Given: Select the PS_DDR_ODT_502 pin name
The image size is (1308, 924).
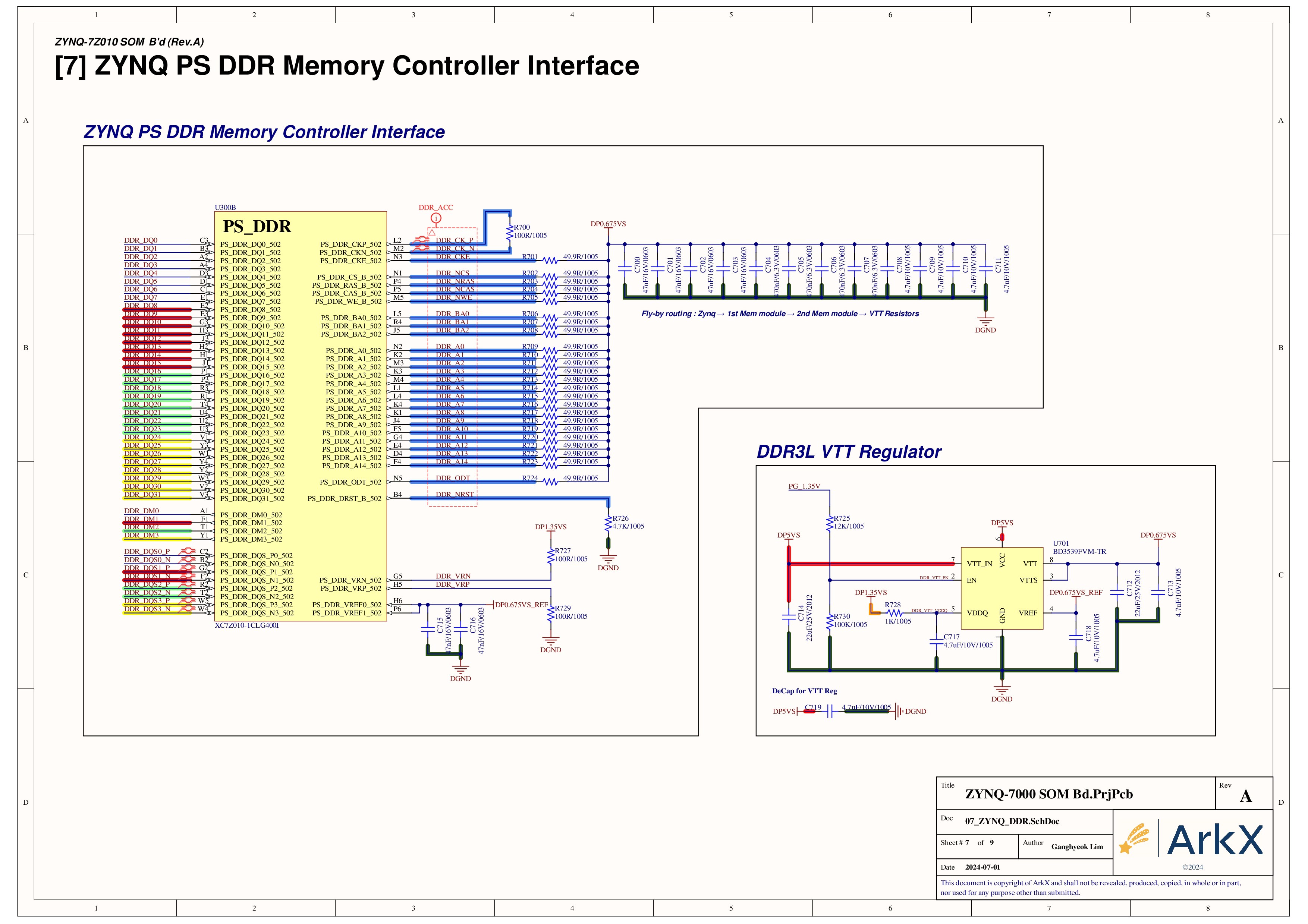Looking at the screenshot, I should pos(351,482).
